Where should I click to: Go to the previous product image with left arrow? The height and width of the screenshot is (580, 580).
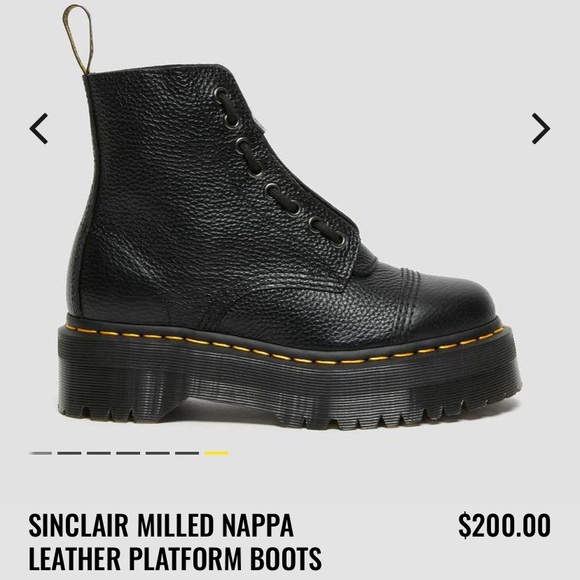click(39, 128)
